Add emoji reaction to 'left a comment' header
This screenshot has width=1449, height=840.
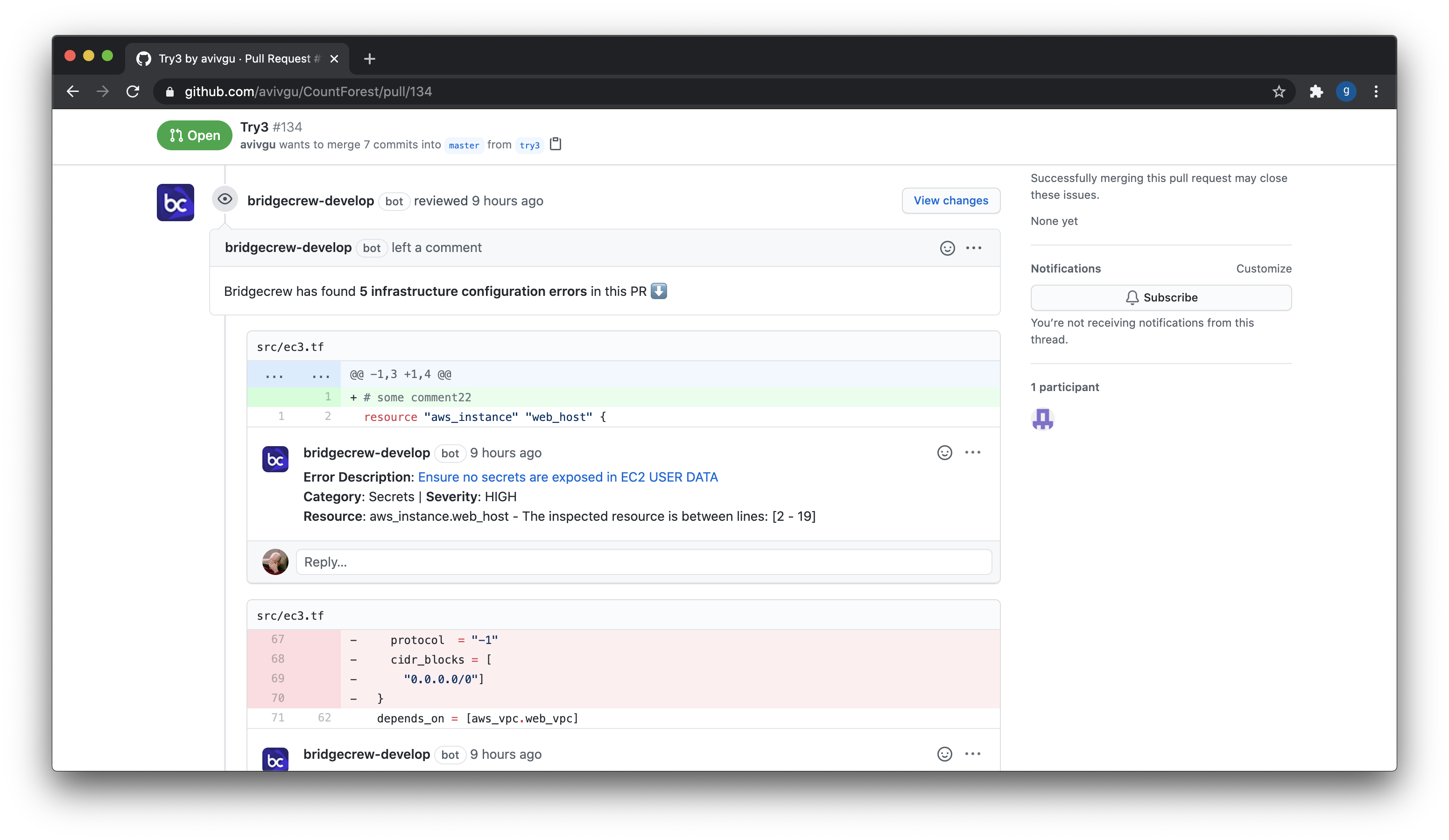click(947, 248)
